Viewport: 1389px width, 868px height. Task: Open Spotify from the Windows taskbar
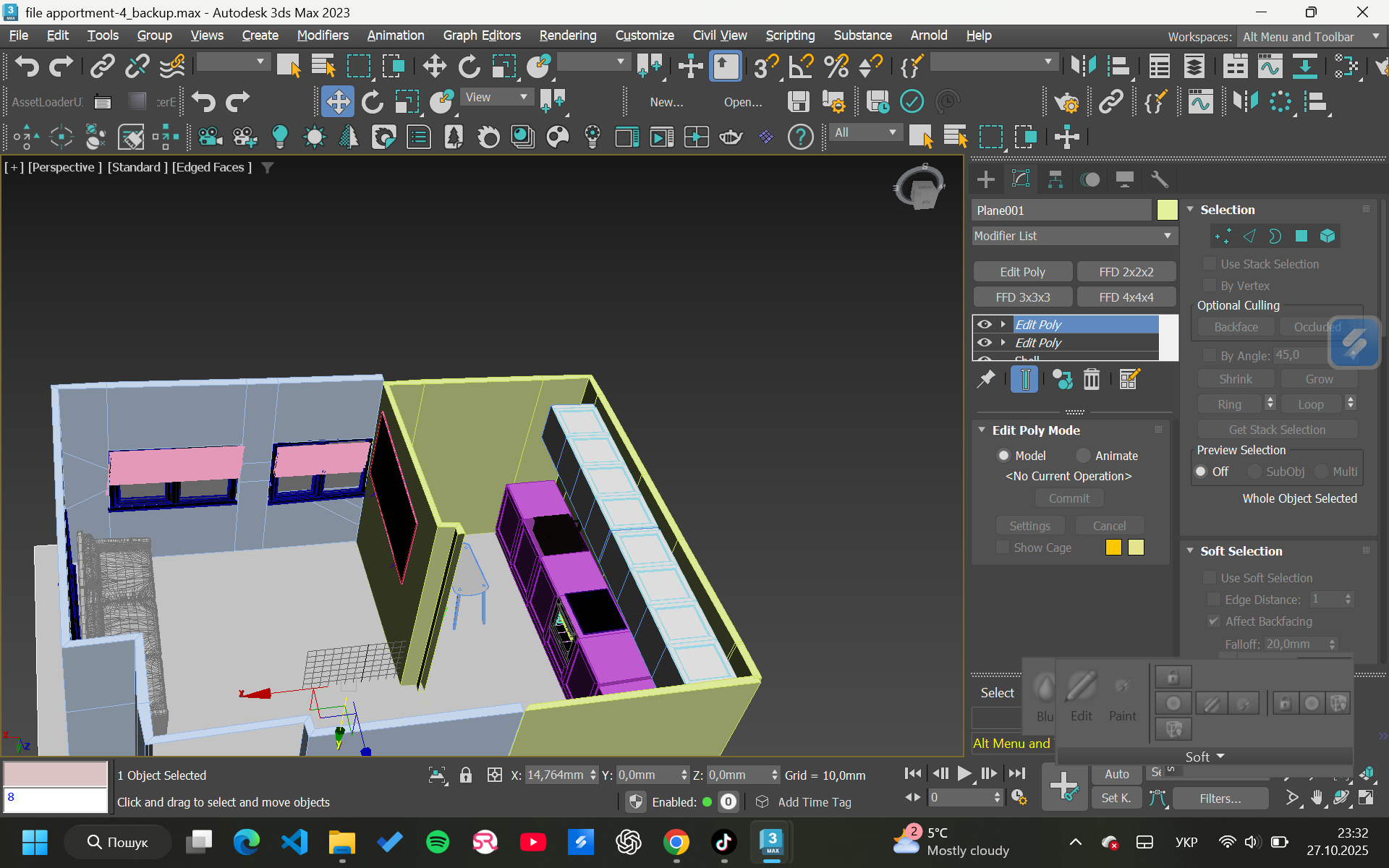click(438, 842)
